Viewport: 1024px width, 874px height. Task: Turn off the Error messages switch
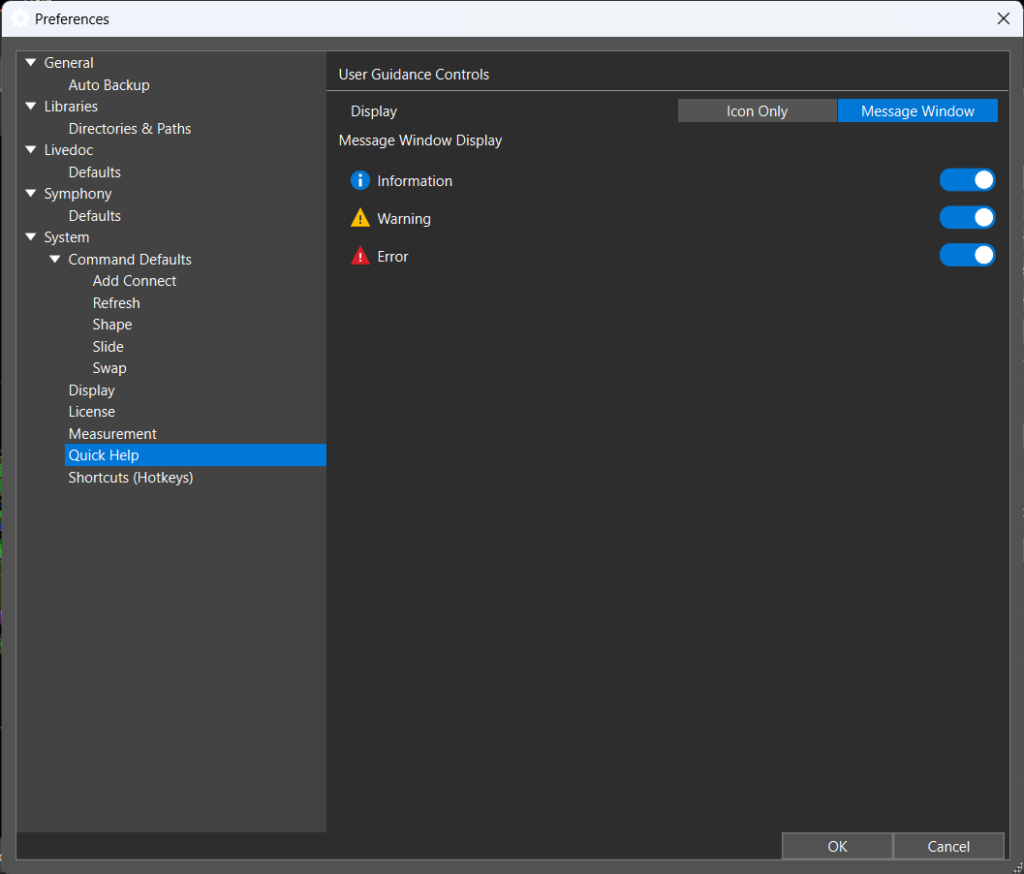pyautogui.click(x=967, y=255)
